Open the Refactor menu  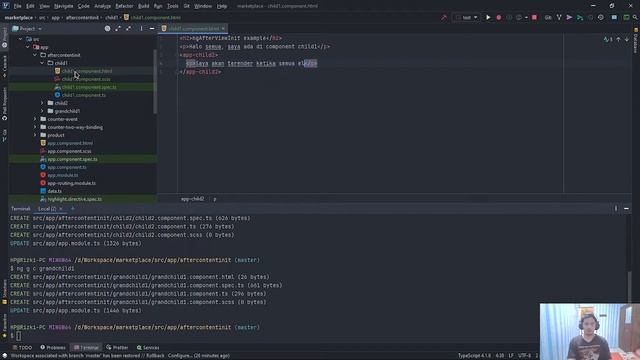(x=124, y=6)
